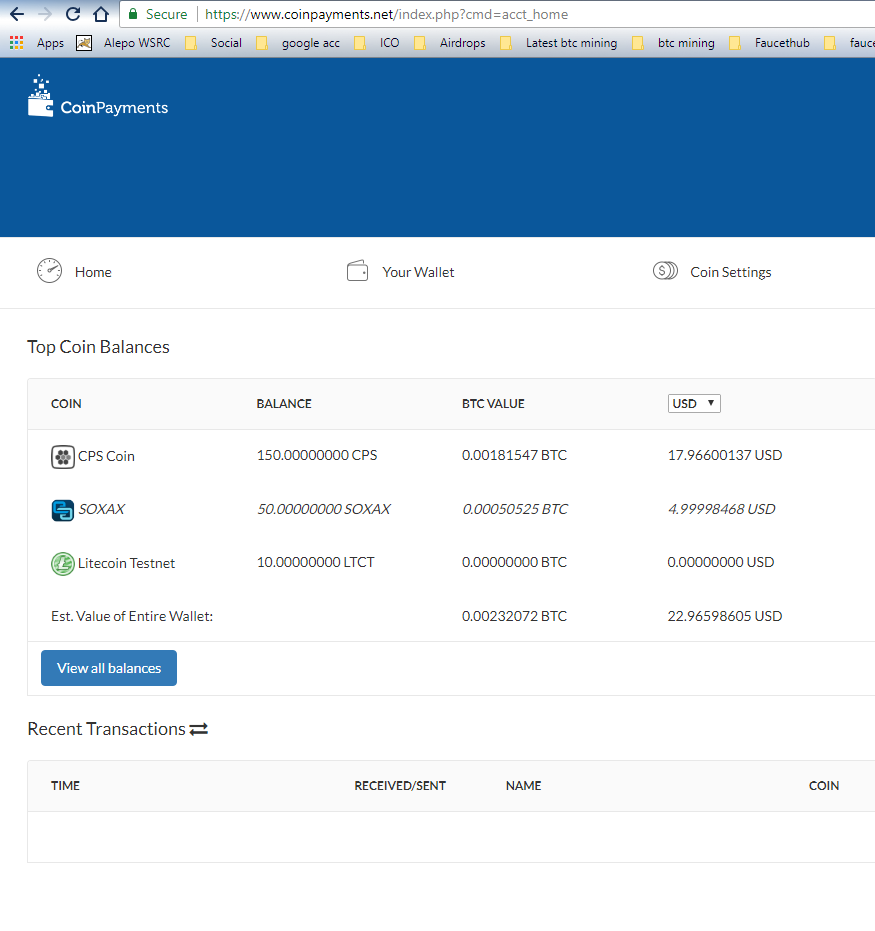Open the Social bookmark folder
Image resolution: width=875 pixels, height=931 pixels.
pyautogui.click(x=214, y=43)
